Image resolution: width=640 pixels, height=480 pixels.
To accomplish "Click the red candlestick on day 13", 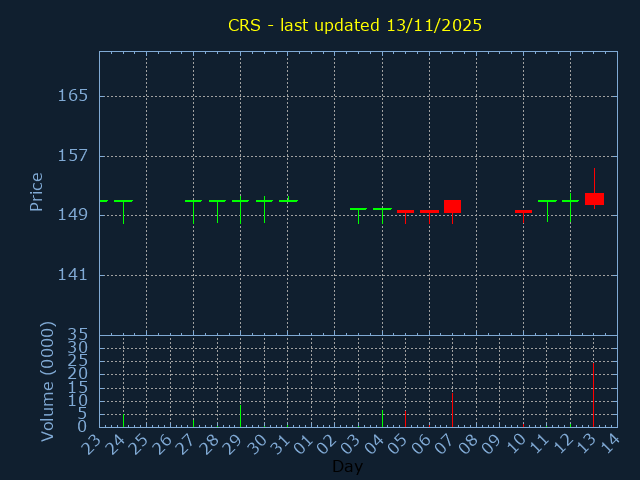I will point(594,199).
